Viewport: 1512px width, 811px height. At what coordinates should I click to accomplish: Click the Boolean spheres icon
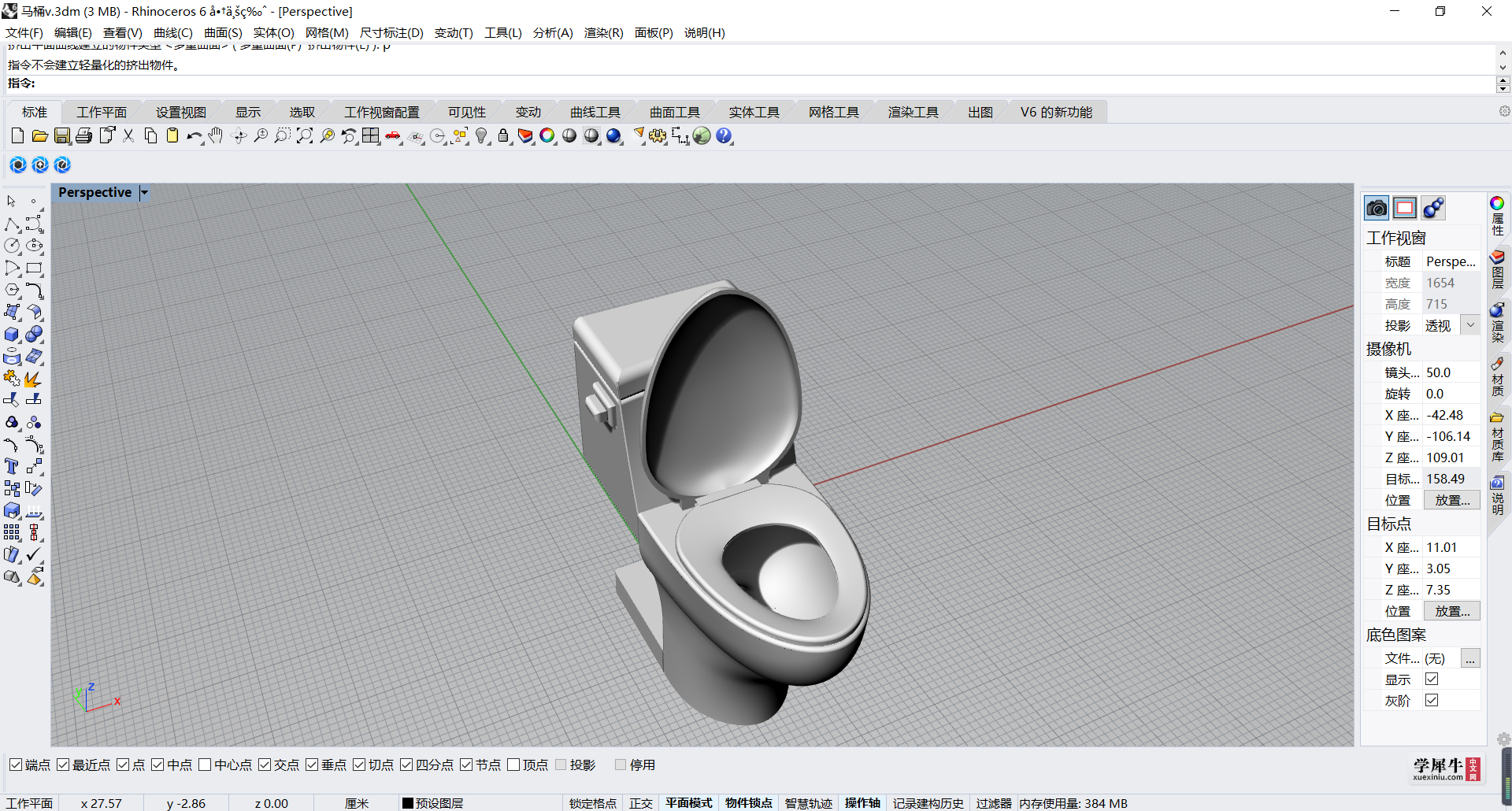pyautogui.click(x=34, y=335)
